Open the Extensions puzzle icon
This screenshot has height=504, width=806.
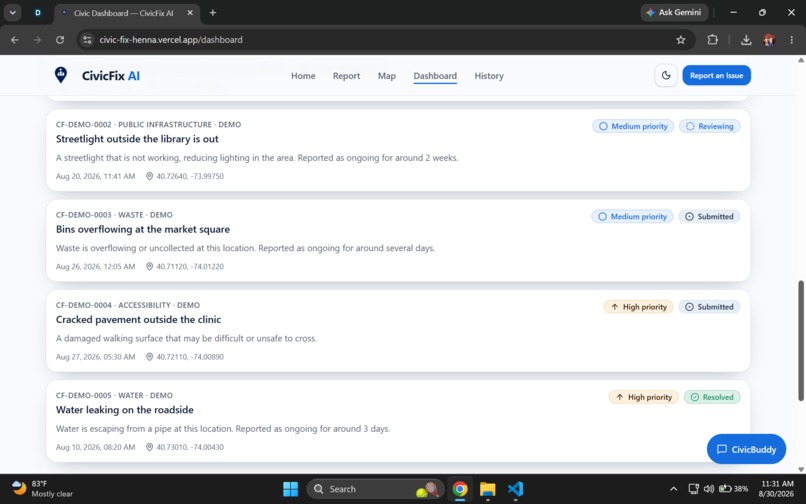click(712, 40)
